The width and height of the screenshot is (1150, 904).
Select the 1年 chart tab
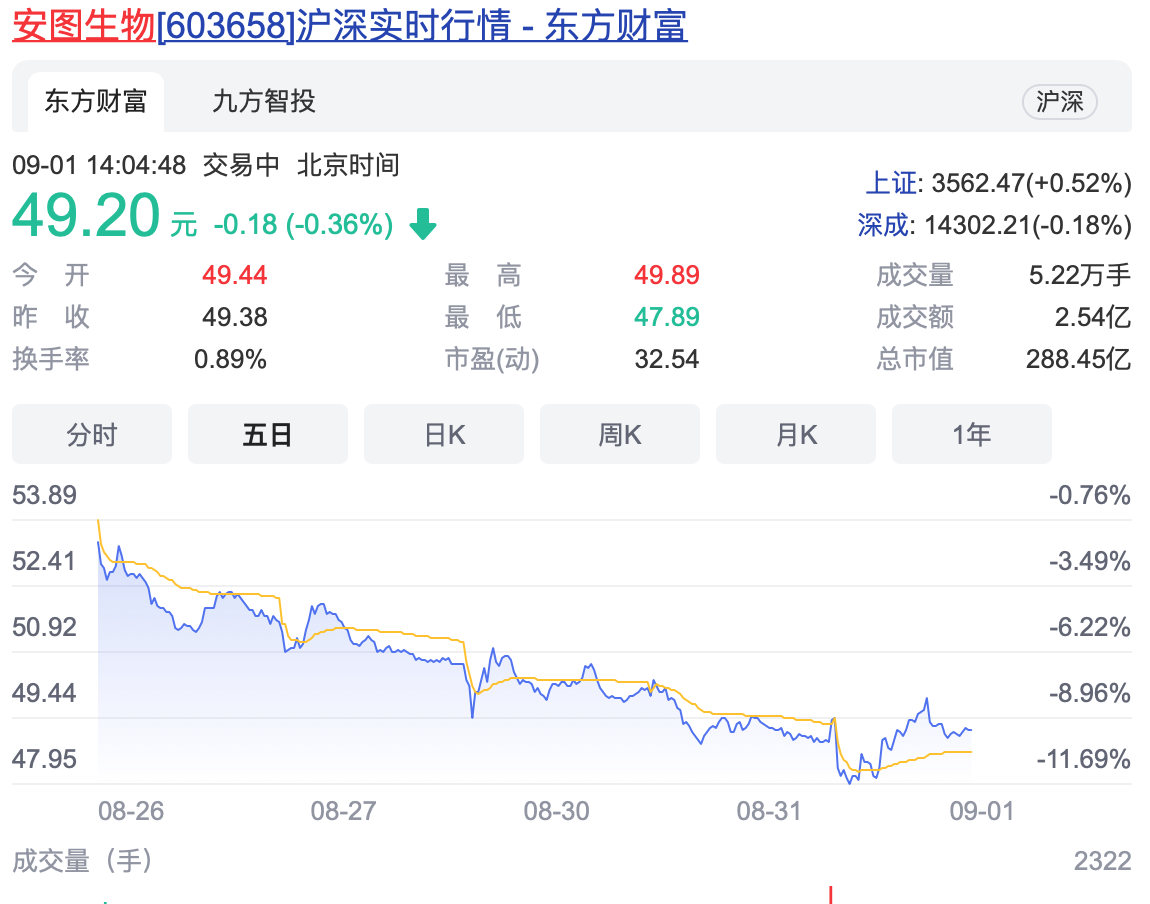pos(972,434)
